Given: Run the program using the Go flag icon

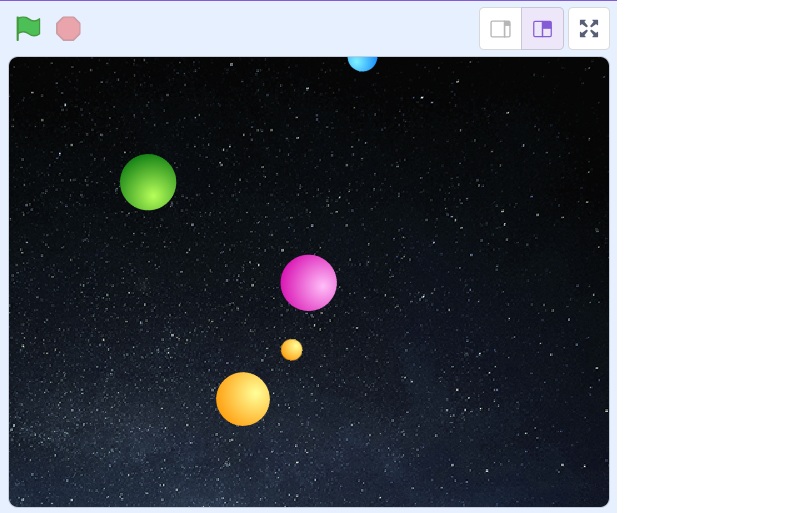Looking at the screenshot, I should point(28,29).
